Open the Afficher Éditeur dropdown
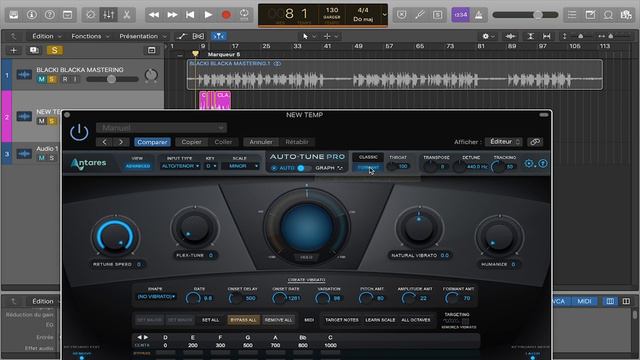Viewport: 640px width, 360px height. tap(504, 142)
